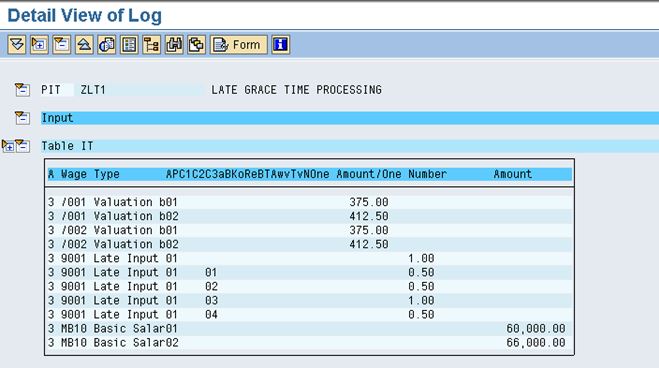Viewport: 659px width, 368px height.
Task: Click the 02 split indicator cell
Action: pos(211,287)
